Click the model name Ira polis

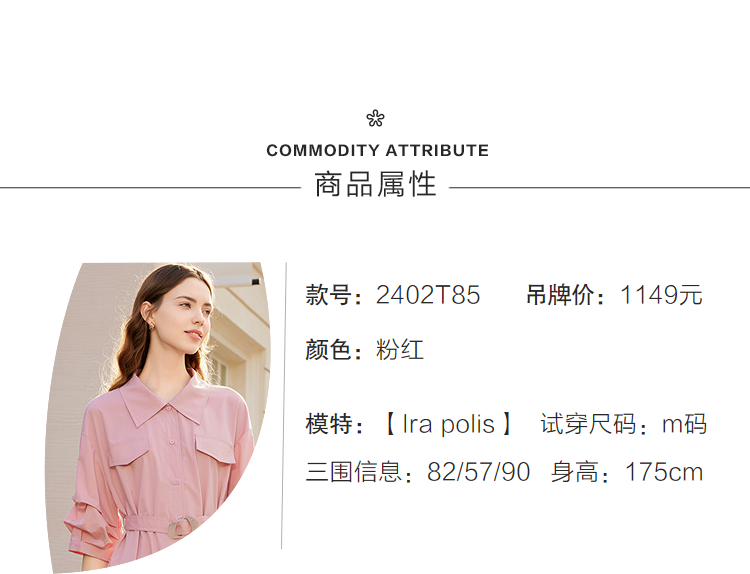448,424
